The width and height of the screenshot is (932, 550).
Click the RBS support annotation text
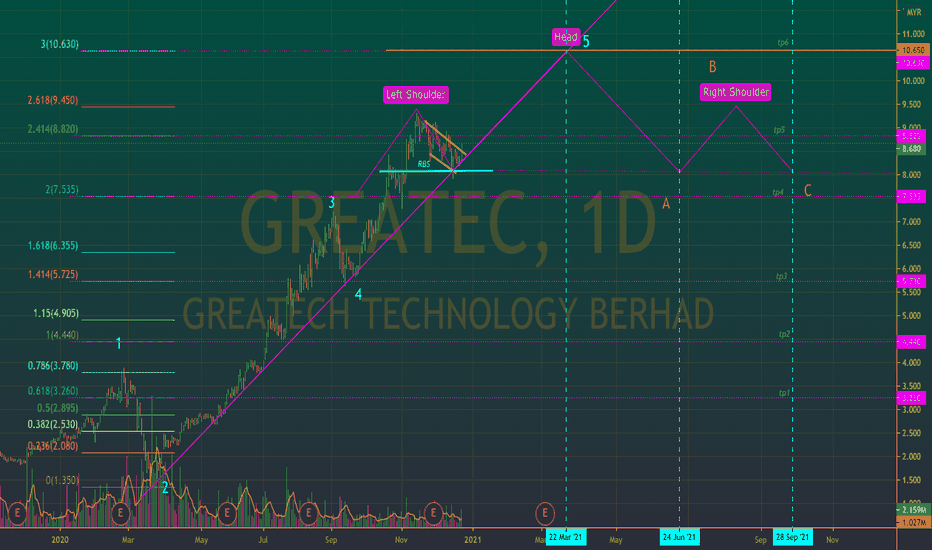(x=423, y=164)
